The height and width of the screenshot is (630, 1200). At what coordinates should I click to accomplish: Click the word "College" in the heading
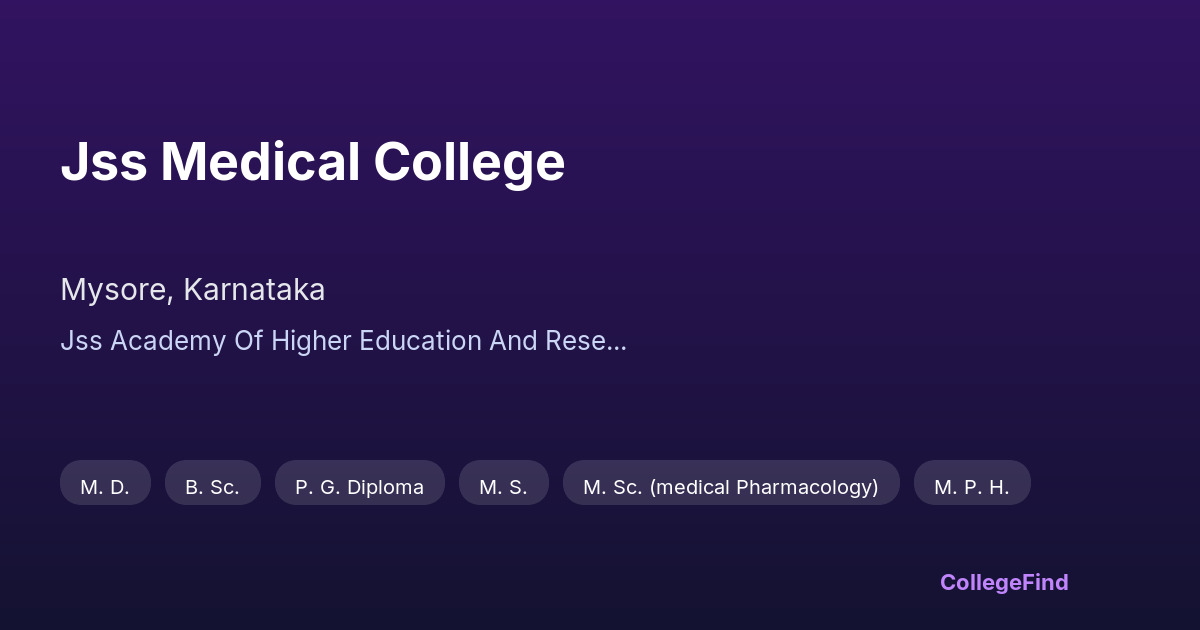(469, 162)
